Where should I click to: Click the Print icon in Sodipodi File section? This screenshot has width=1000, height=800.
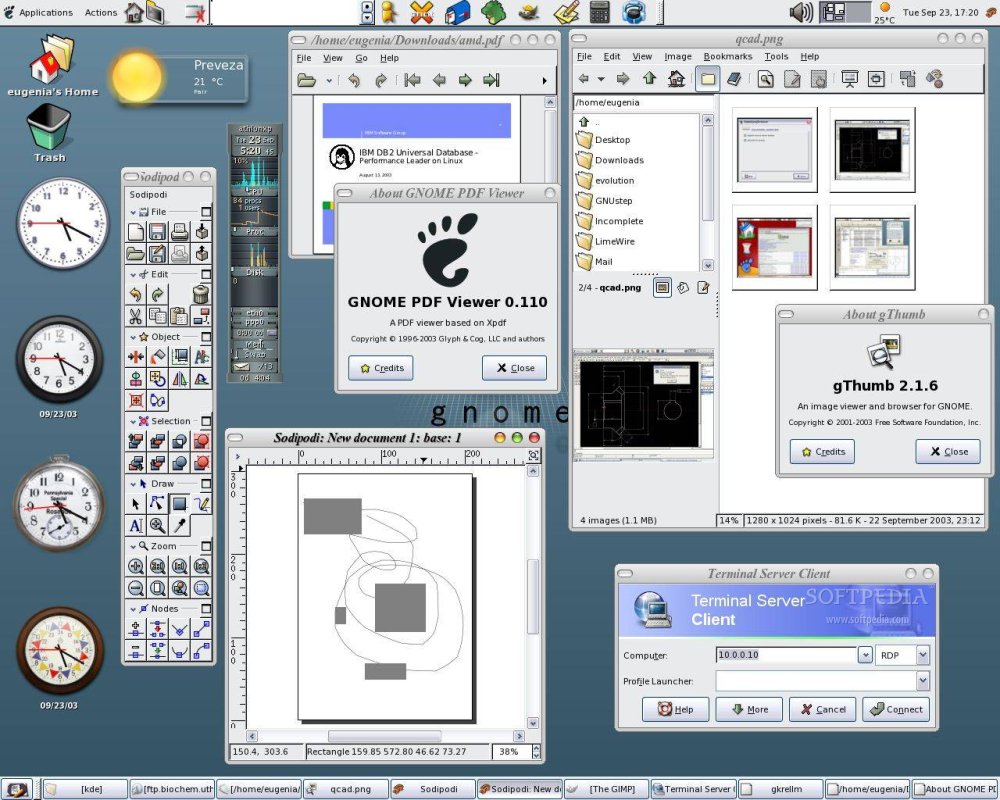click(x=180, y=232)
